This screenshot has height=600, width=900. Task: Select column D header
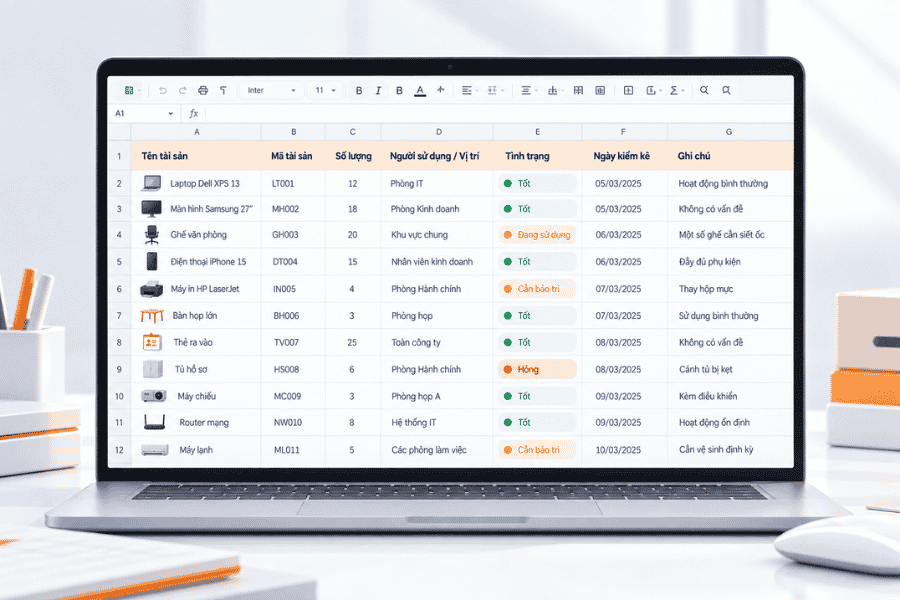click(x=439, y=132)
